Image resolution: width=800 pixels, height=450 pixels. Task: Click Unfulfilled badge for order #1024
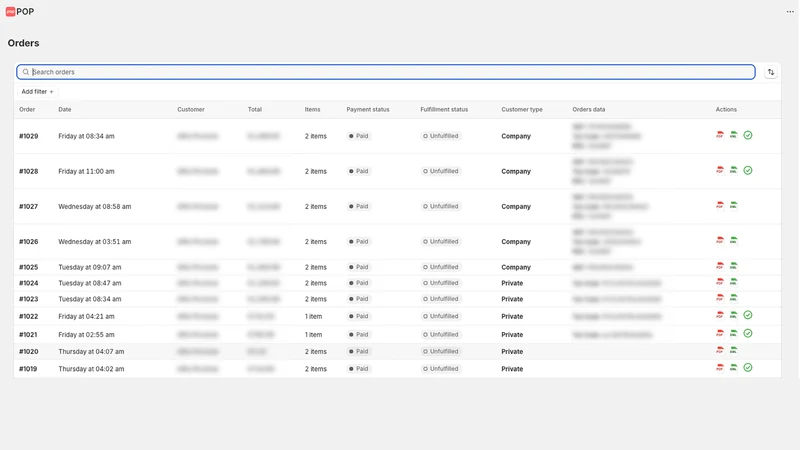pos(441,283)
